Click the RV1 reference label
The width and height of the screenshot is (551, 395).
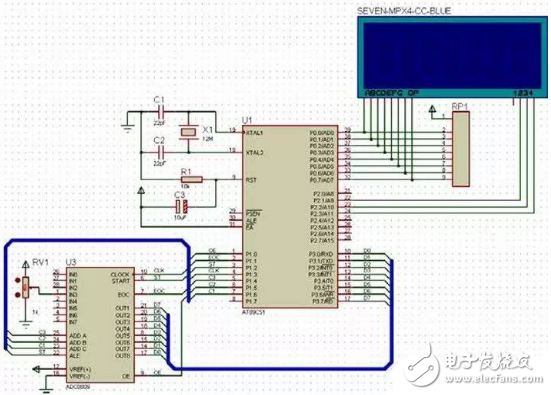click(x=41, y=262)
